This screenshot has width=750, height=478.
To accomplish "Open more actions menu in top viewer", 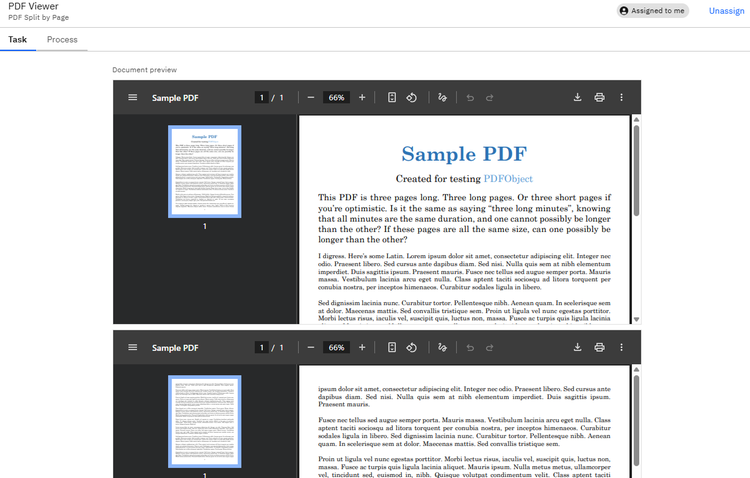I will 621,98.
